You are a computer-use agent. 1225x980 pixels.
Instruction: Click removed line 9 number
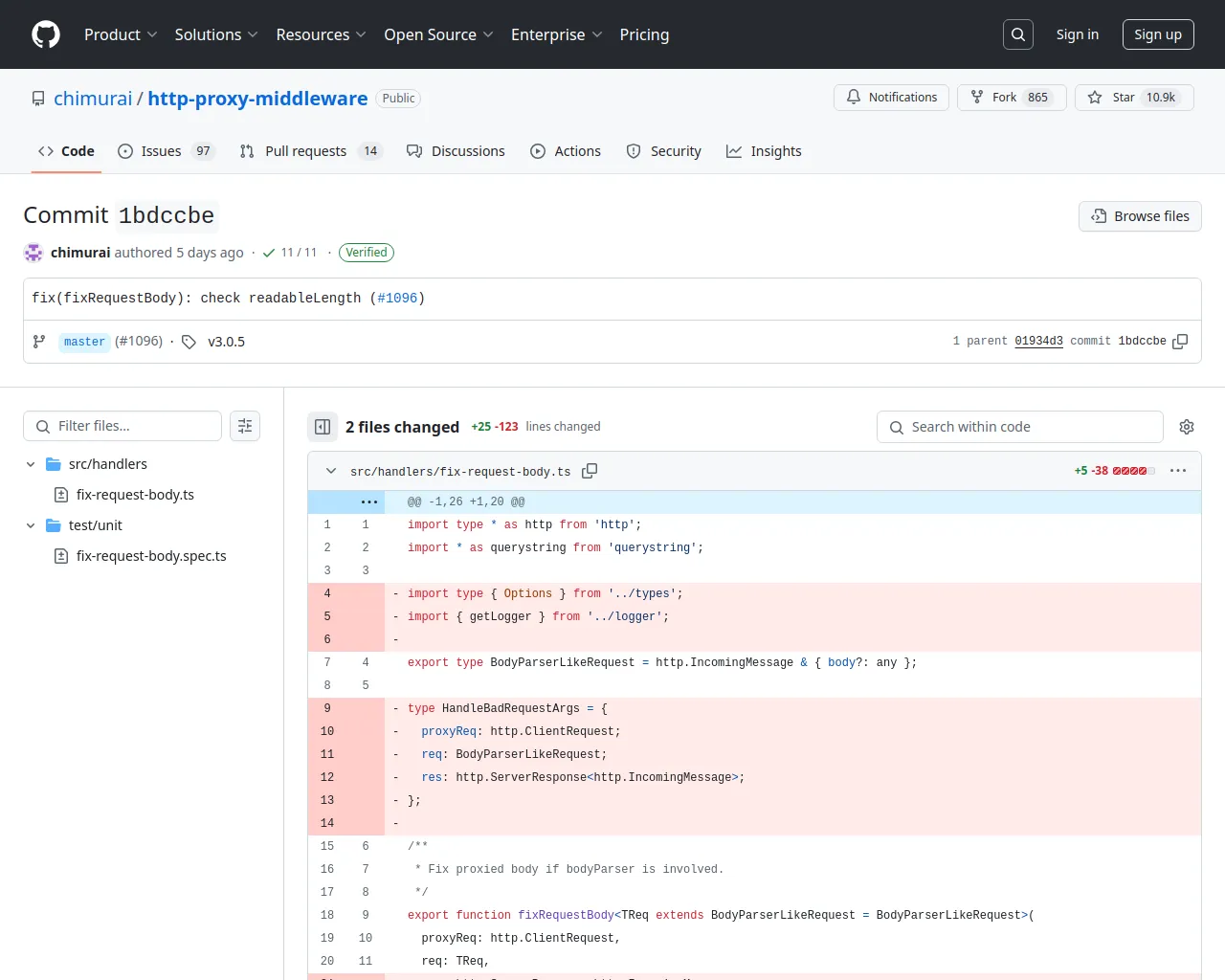pos(327,708)
